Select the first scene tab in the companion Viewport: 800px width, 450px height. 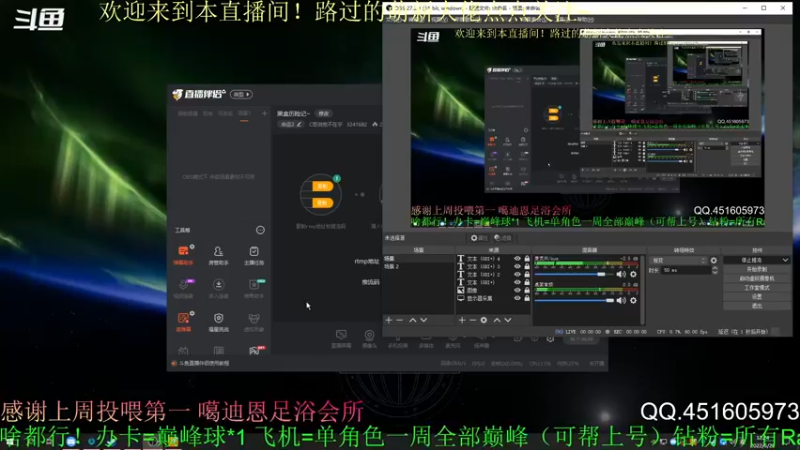click(x=188, y=113)
